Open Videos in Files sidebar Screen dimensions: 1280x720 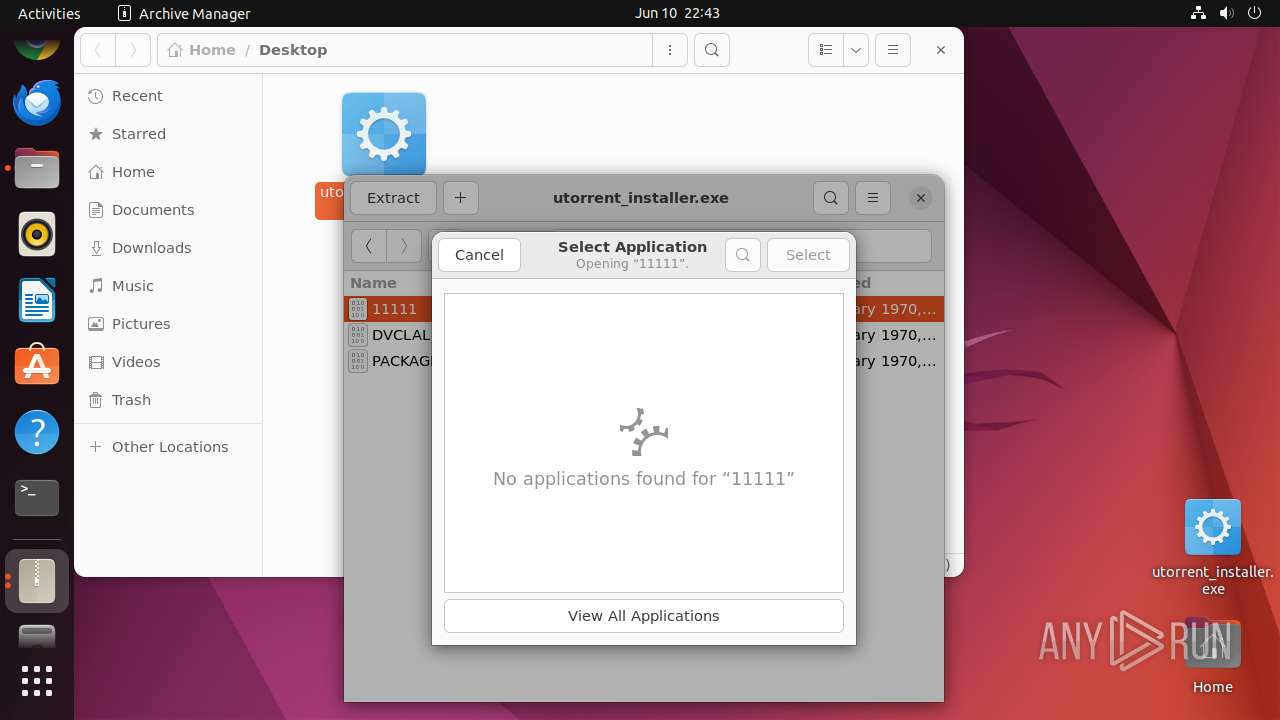coord(168,362)
